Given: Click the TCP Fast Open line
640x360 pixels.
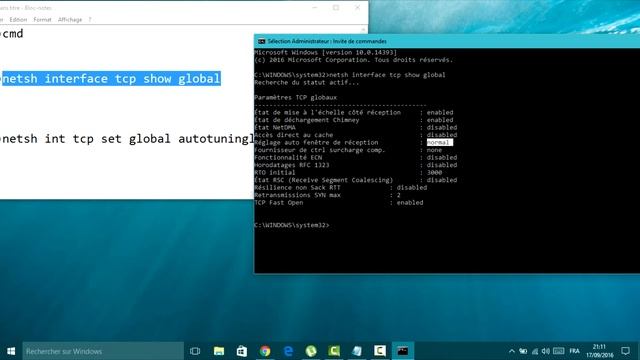Looking at the screenshot, I should click(x=339, y=202).
